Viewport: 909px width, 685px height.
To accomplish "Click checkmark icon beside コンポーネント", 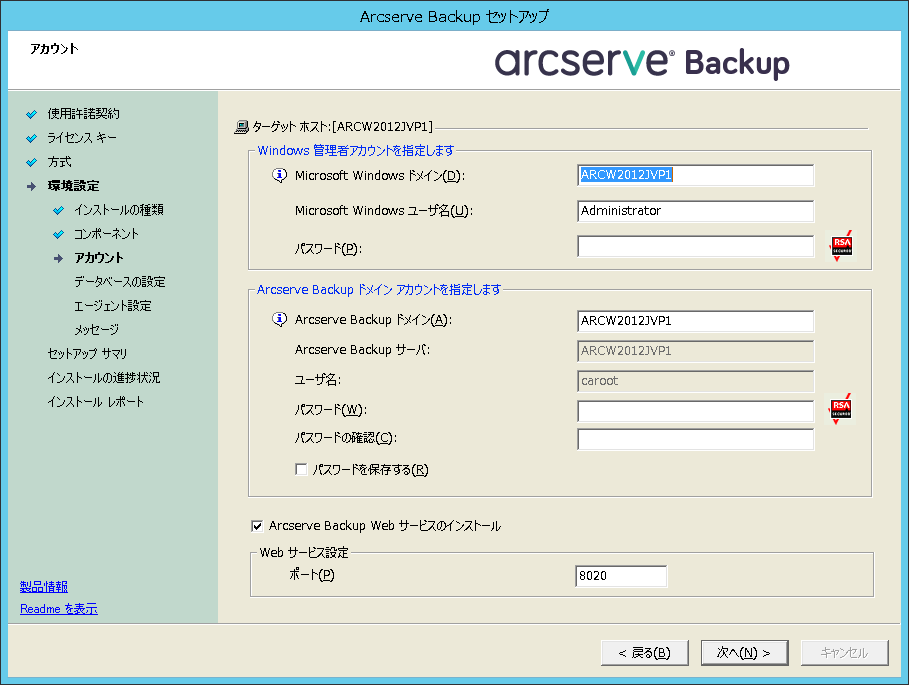I will [x=59, y=235].
